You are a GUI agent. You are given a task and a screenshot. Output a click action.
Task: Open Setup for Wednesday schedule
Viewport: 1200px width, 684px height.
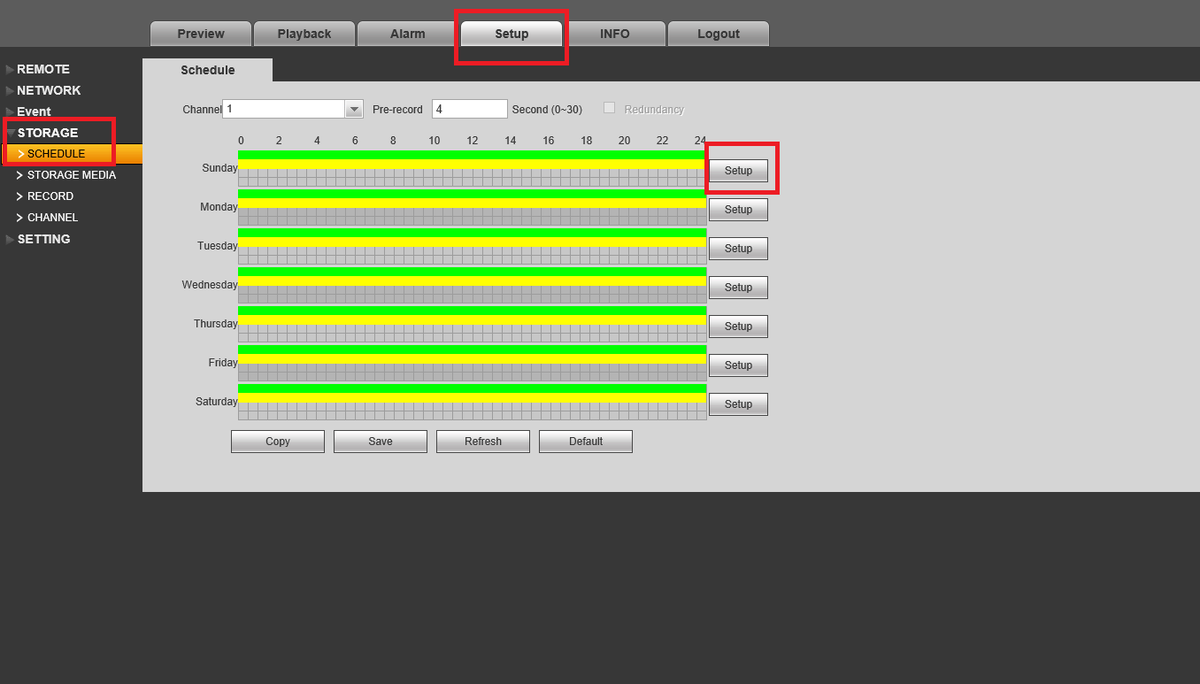pos(738,288)
